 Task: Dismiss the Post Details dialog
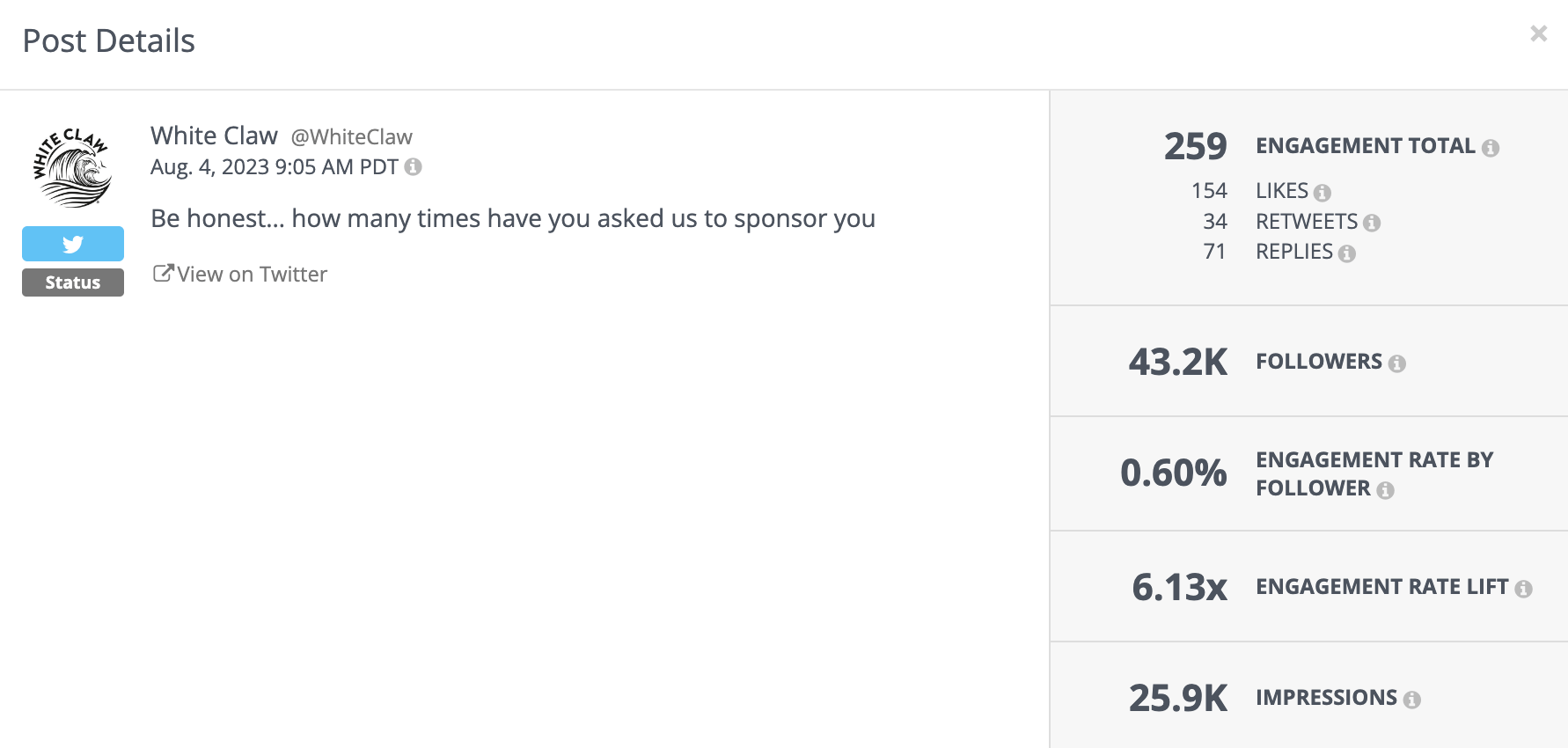[1538, 33]
